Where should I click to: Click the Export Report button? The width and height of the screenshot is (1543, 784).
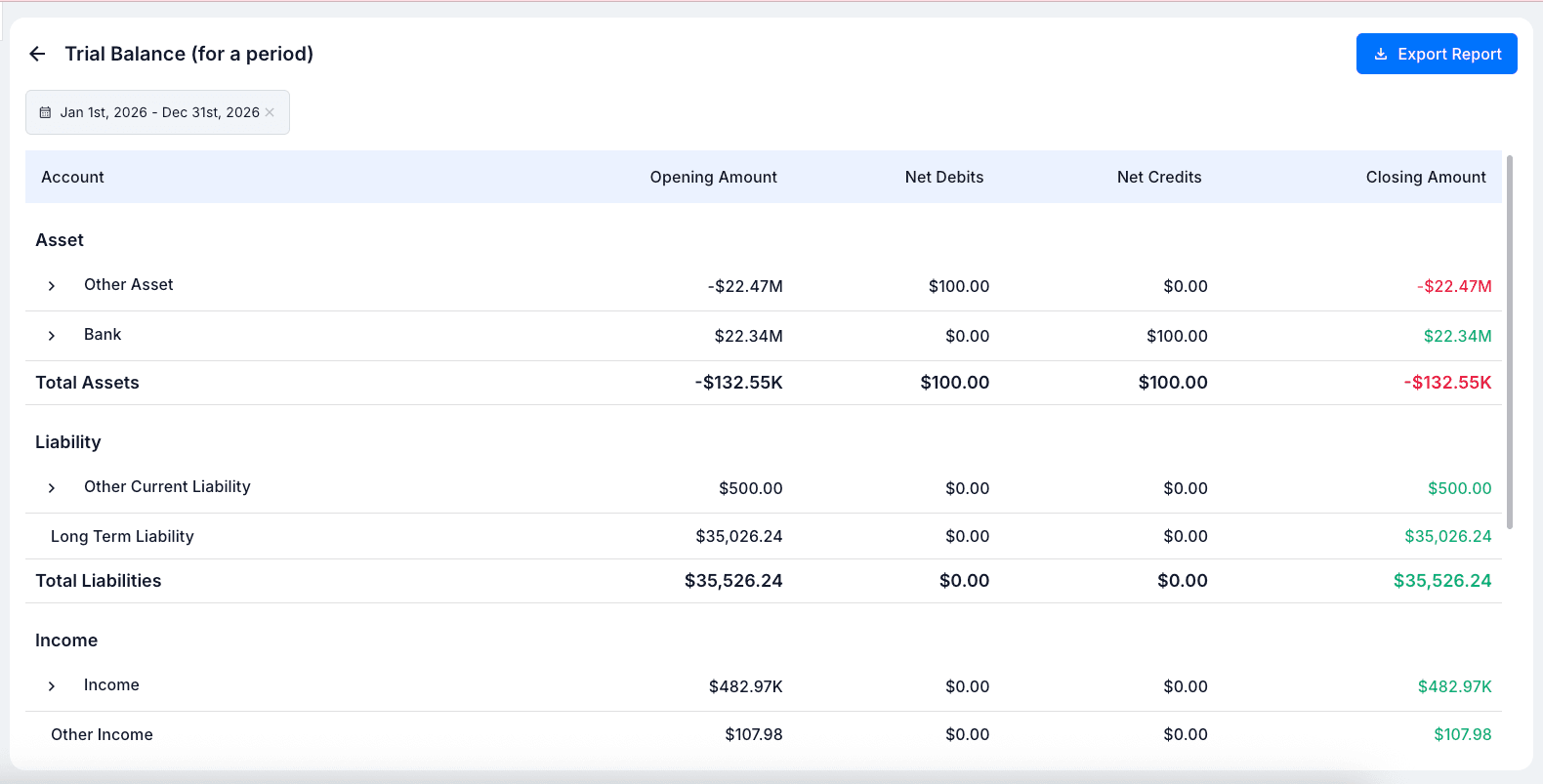1437,54
